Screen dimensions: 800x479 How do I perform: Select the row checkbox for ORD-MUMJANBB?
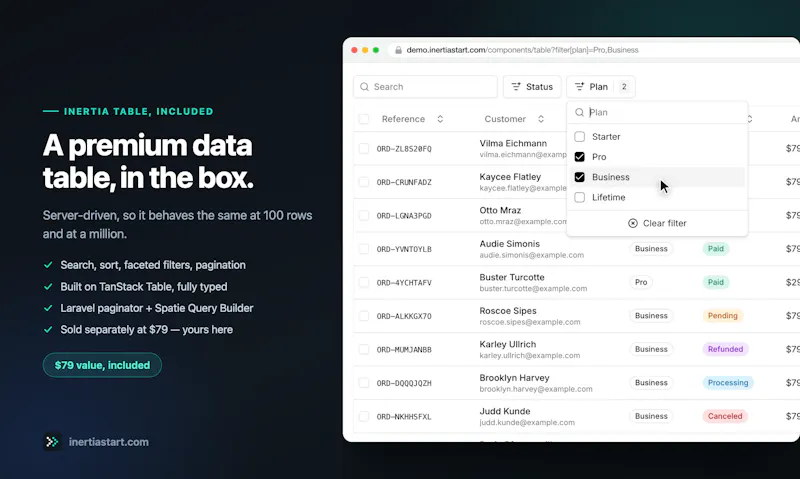pyautogui.click(x=364, y=349)
